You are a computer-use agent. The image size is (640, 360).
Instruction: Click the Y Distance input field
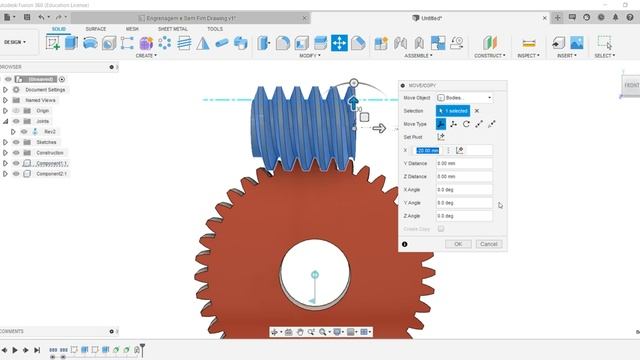coord(464,163)
